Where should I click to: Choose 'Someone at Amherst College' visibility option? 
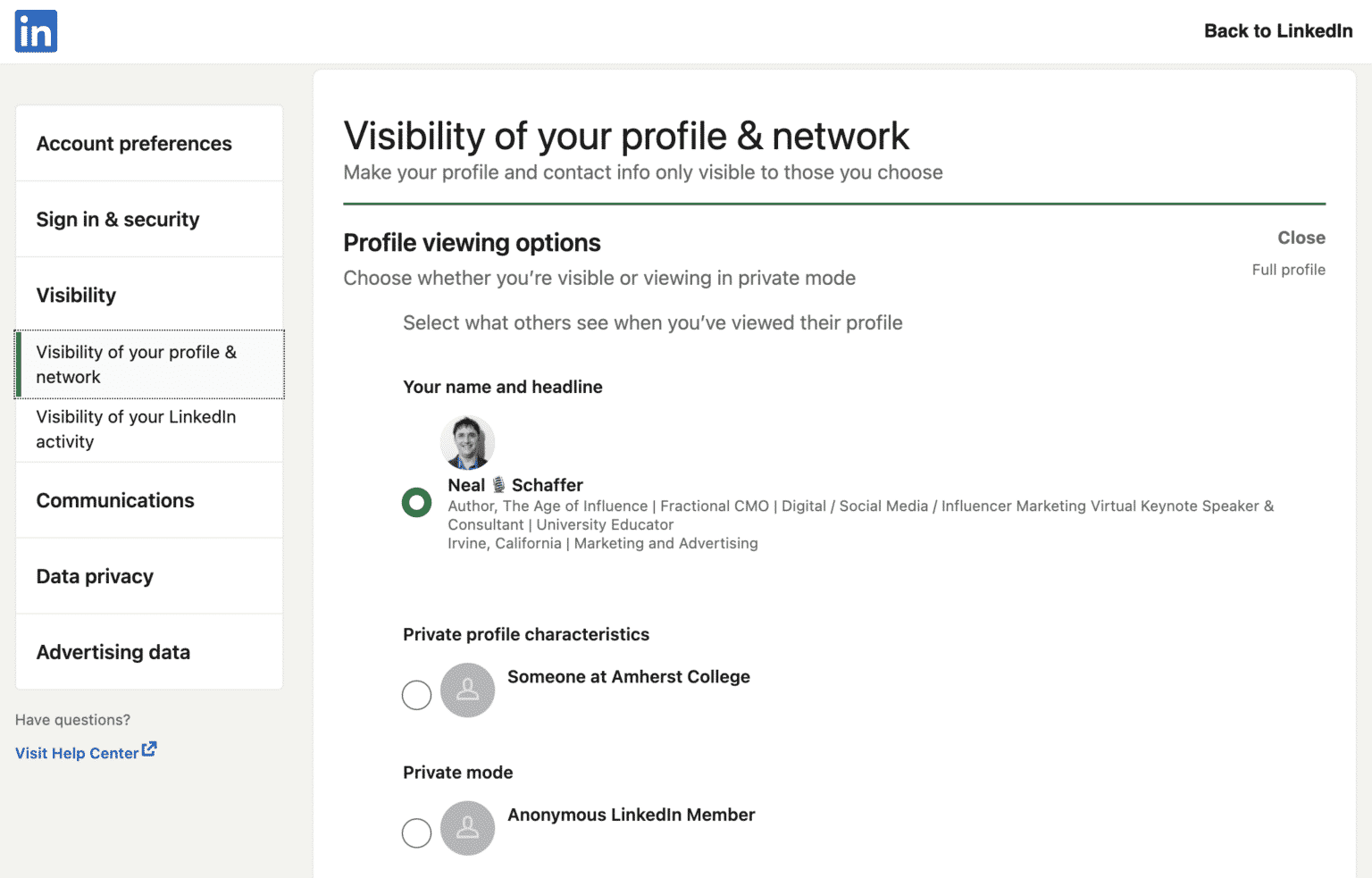[x=416, y=694]
